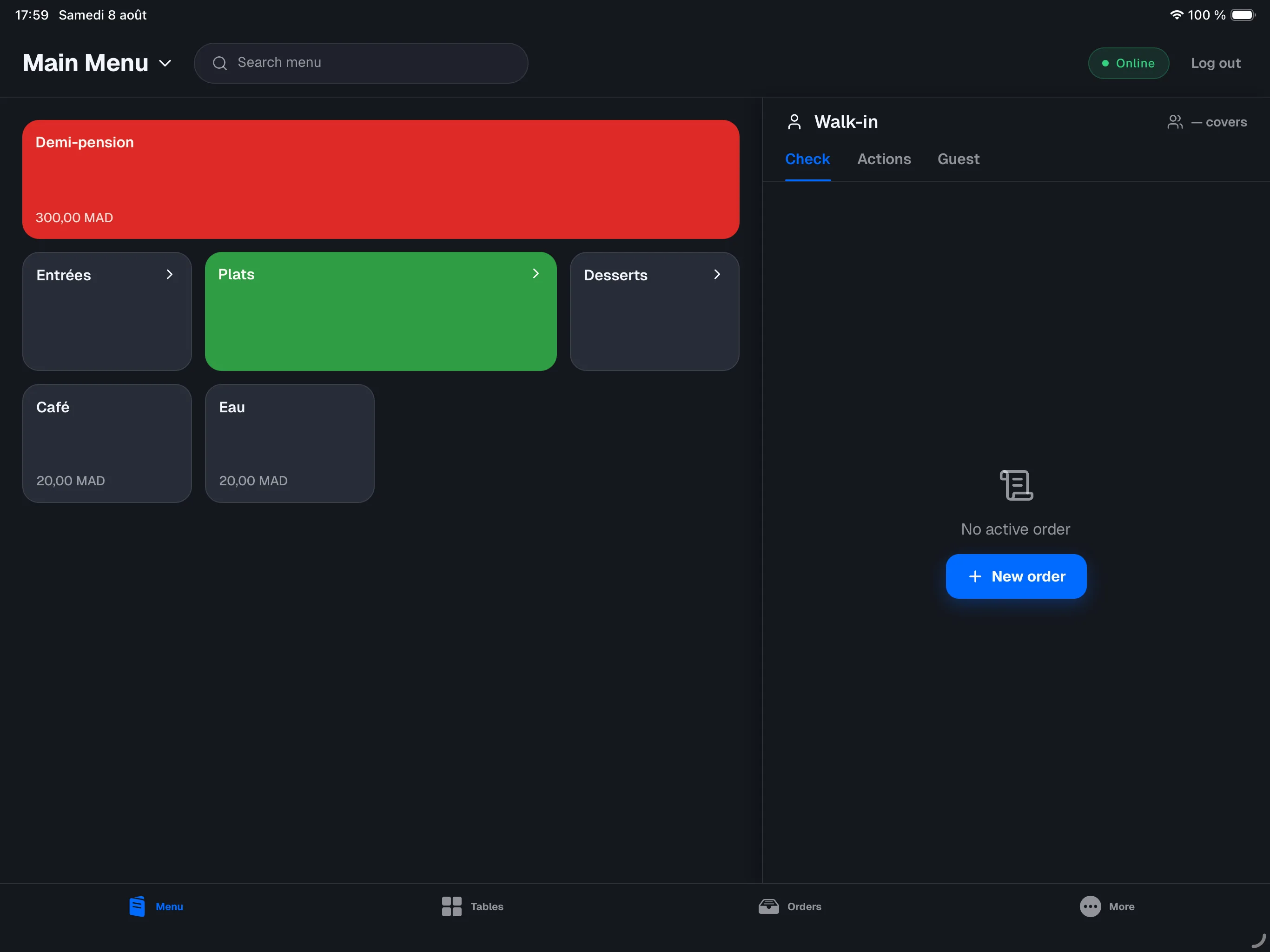Expand the Entrées category chevron

point(169,274)
